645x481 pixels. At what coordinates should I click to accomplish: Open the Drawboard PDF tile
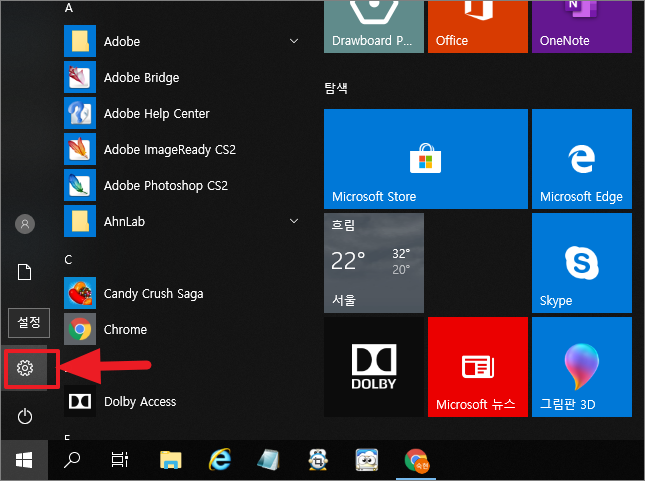(x=374, y=26)
